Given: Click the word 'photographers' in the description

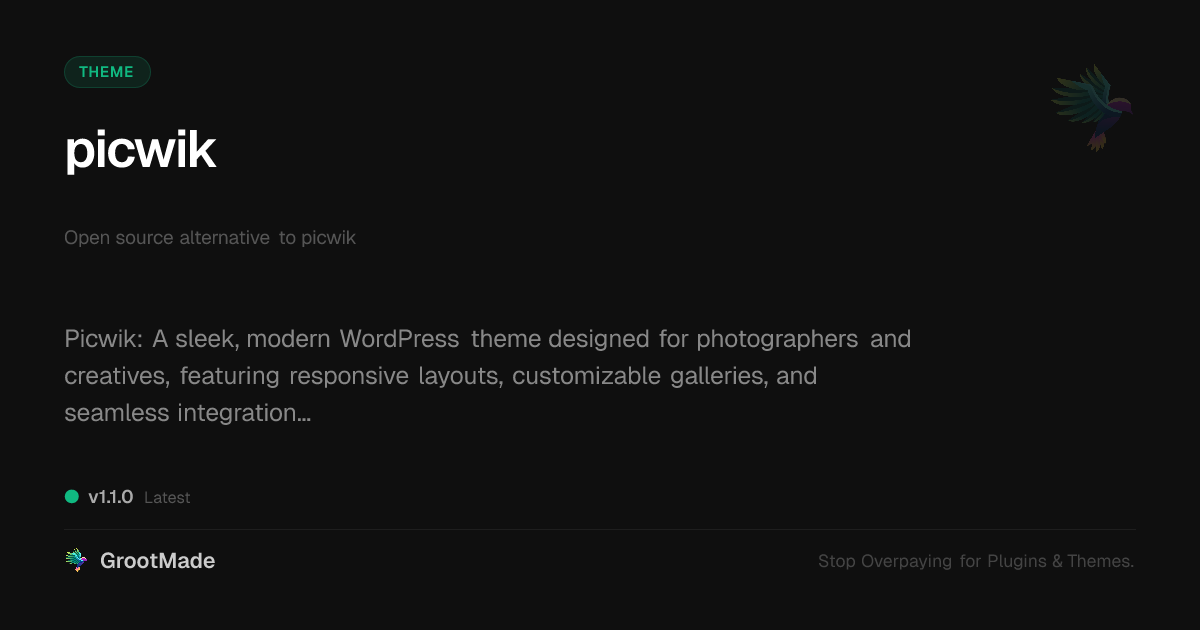Looking at the screenshot, I should pyautogui.click(x=777, y=339).
